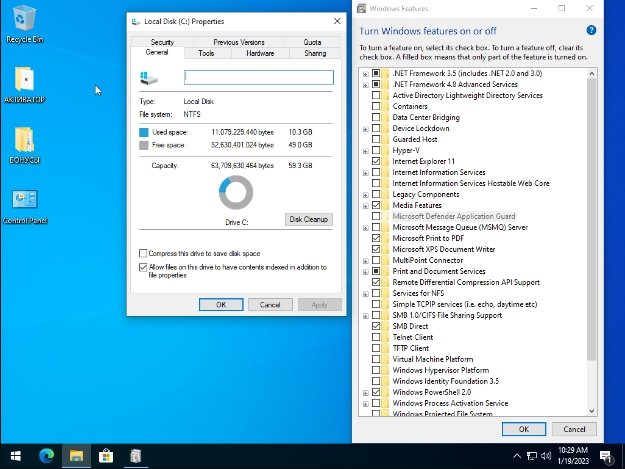Click the Disk Cleanup button
Screen dimensions: 625x469
coord(309,219)
